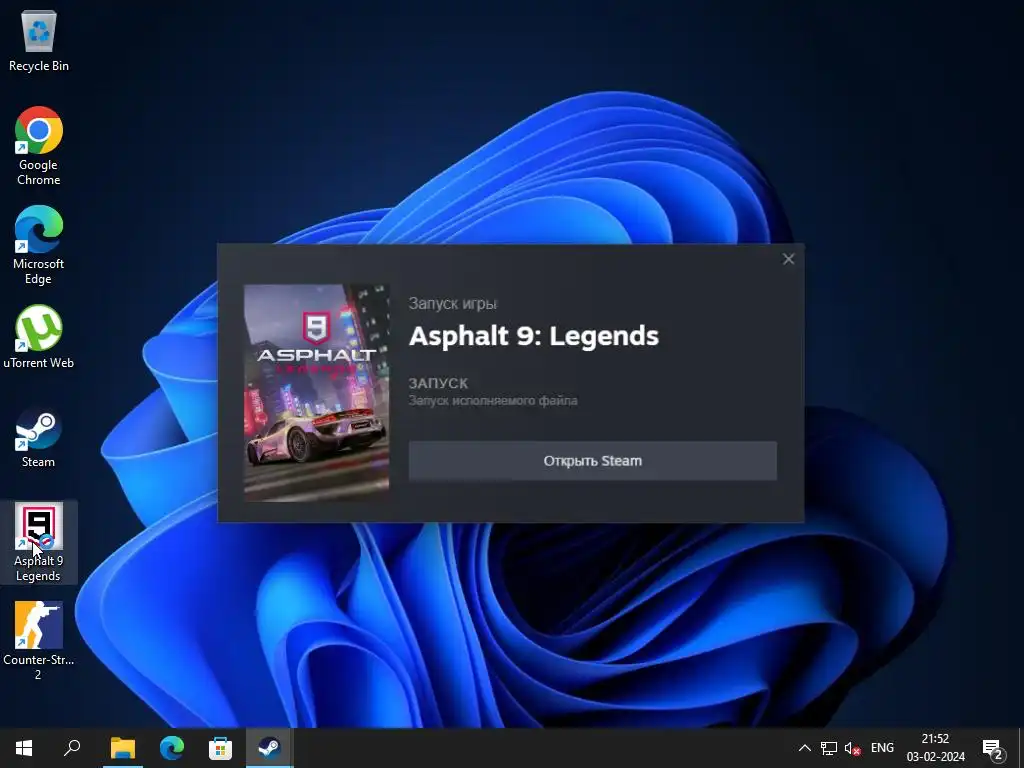This screenshot has height=768, width=1024.
Task: Open taskbar search magnifier
Action: click(72, 748)
